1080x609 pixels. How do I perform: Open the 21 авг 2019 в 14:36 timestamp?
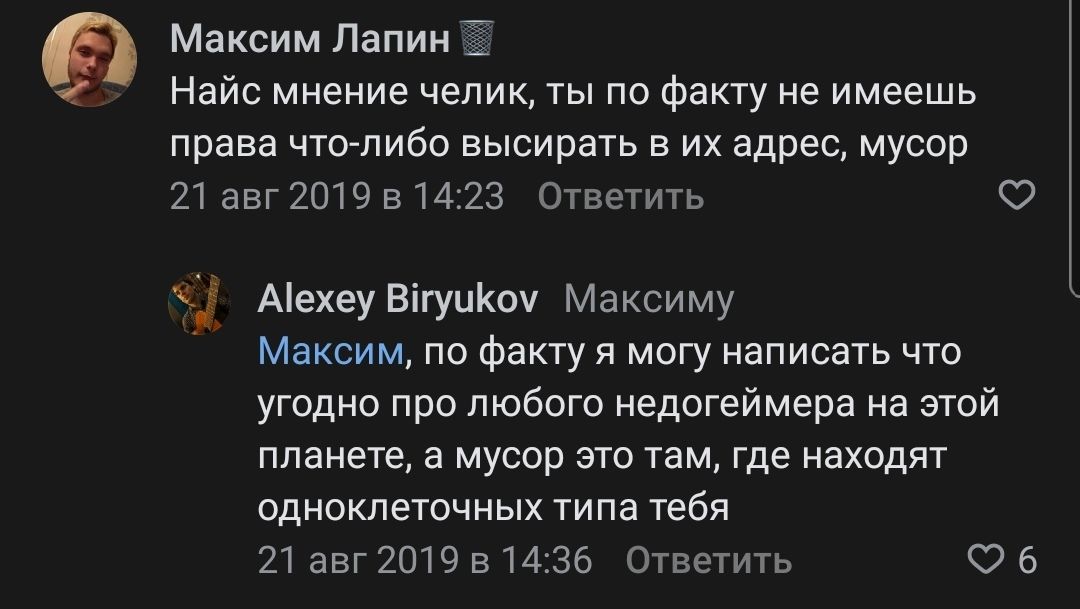point(425,560)
